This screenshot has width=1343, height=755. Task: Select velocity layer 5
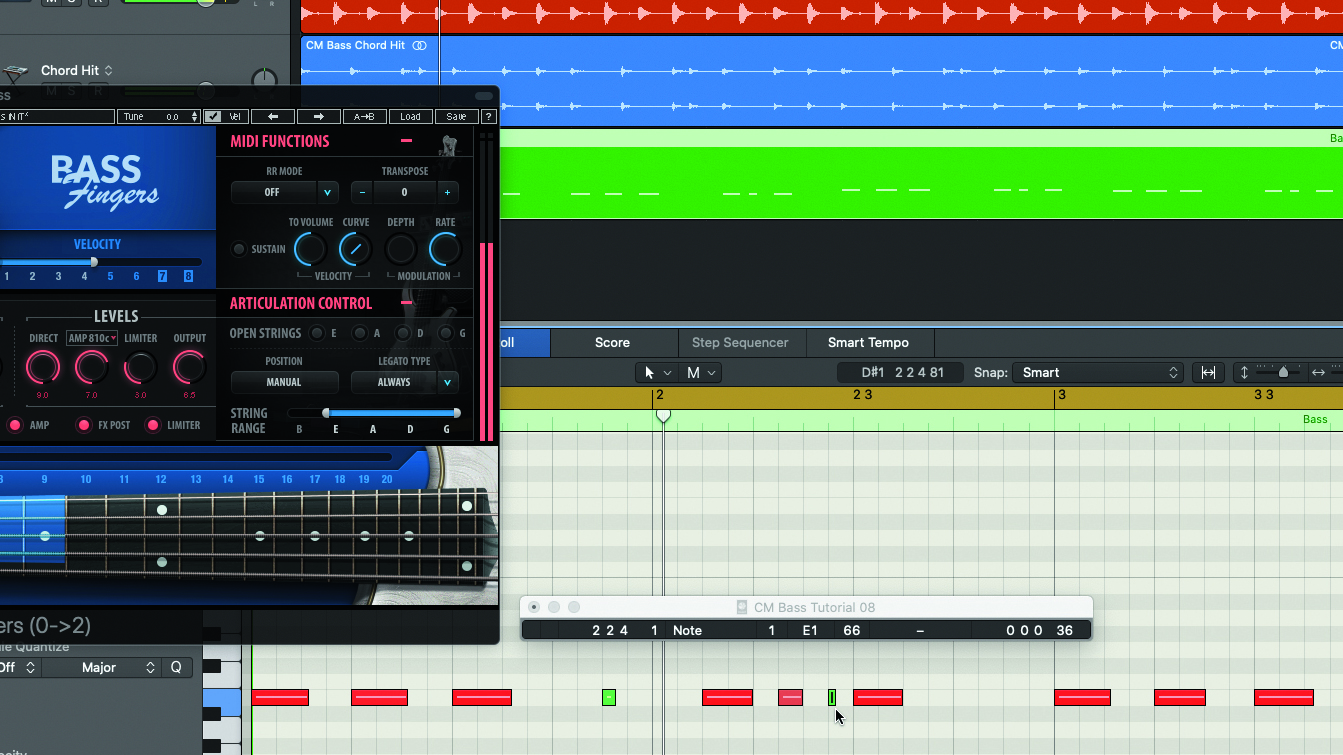point(110,276)
